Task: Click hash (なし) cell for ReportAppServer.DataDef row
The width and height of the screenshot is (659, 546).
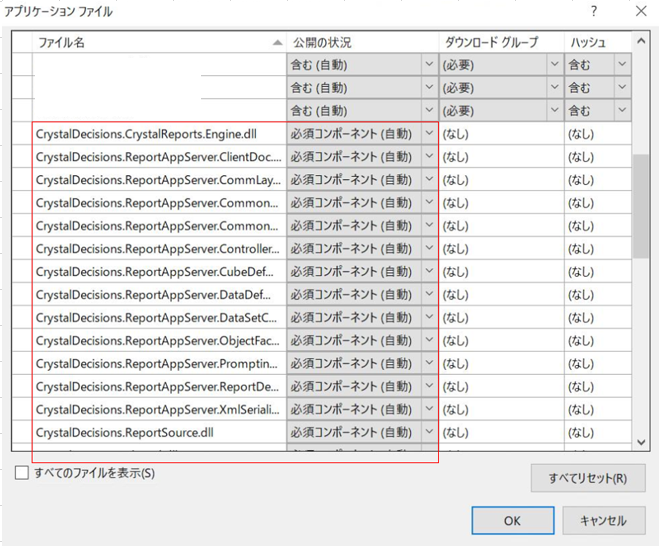Action: 598,294
